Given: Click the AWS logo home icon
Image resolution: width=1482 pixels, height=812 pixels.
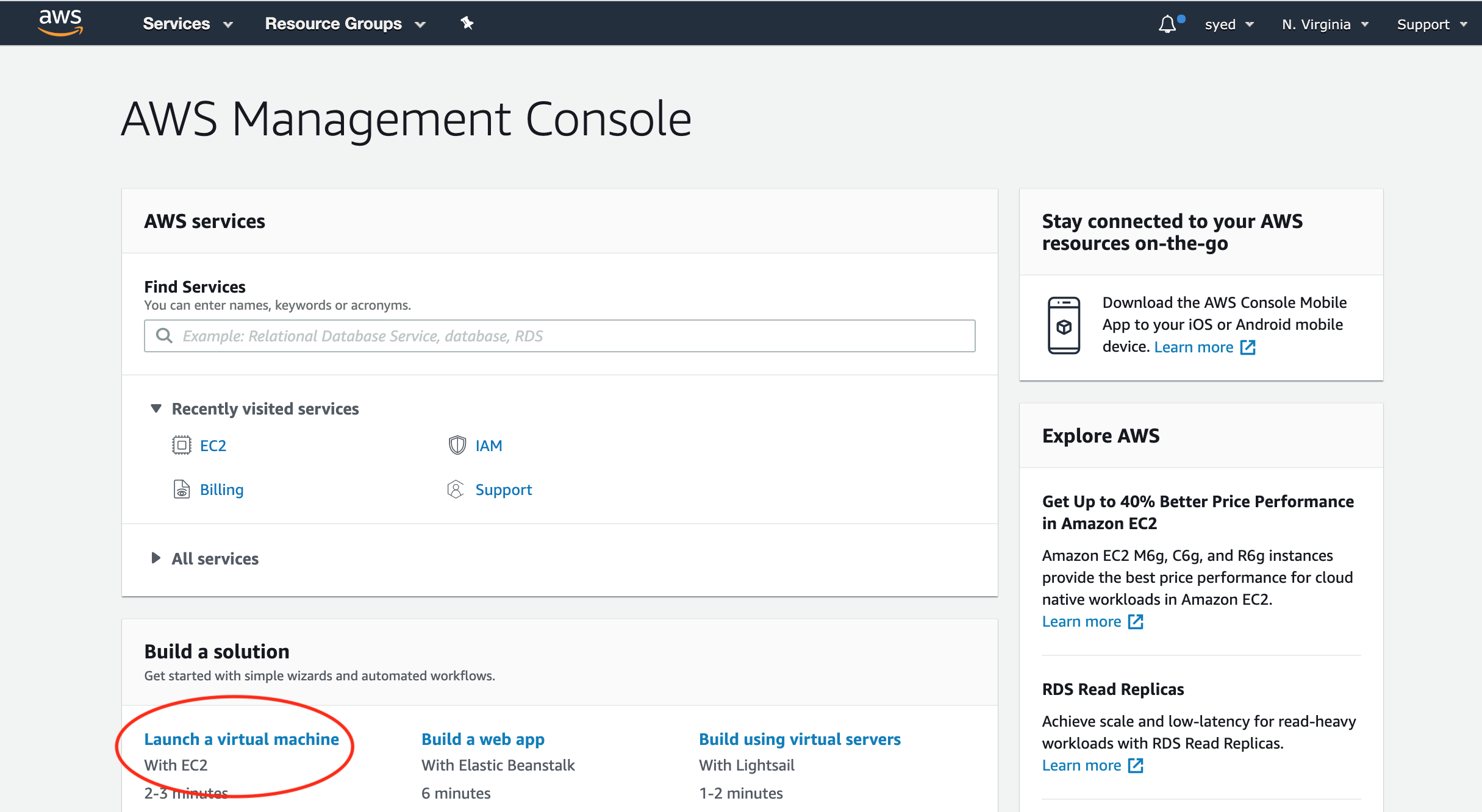Looking at the screenshot, I should (x=60, y=23).
